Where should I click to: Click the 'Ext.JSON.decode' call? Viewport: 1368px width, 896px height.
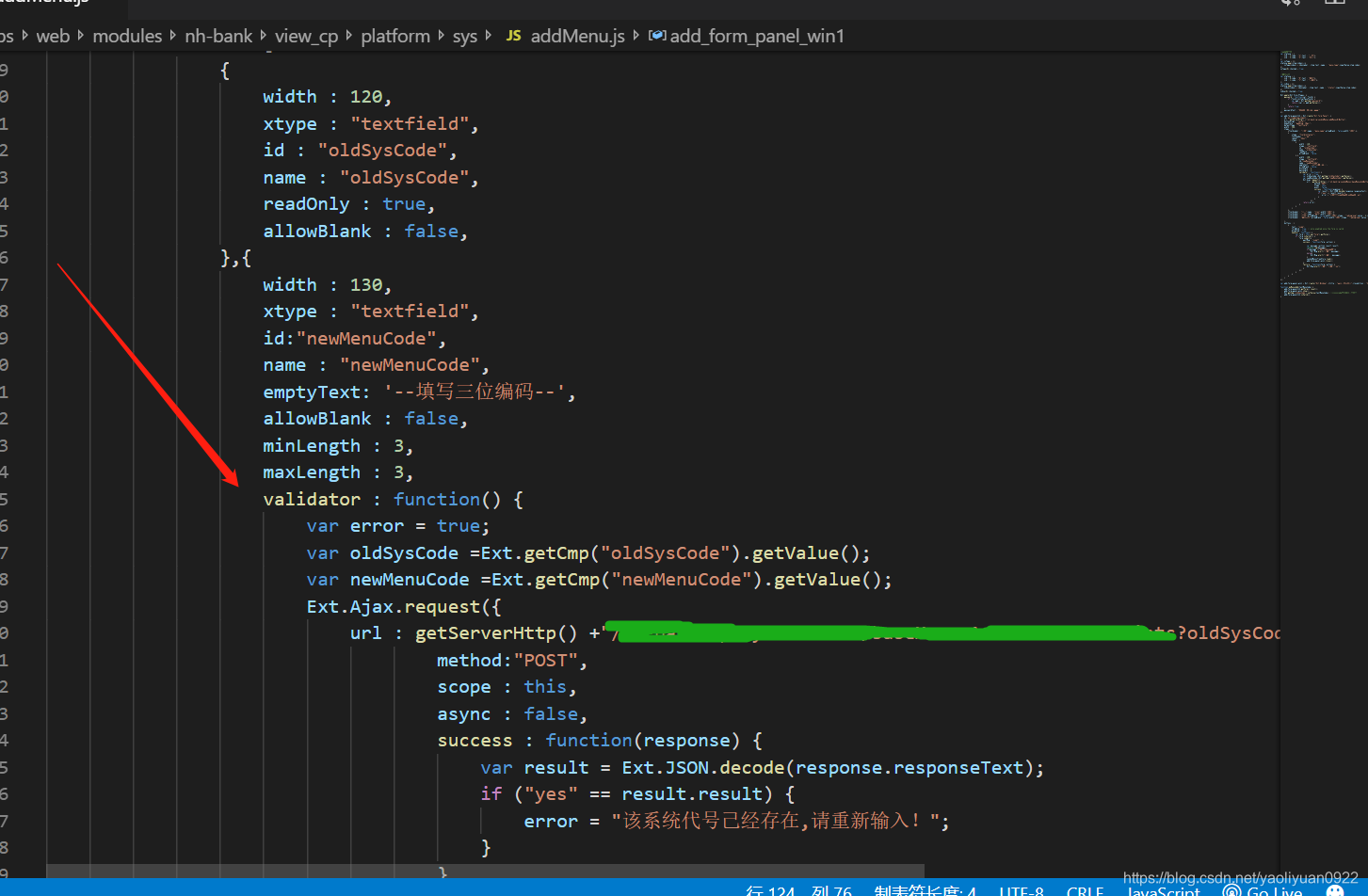click(x=702, y=767)
